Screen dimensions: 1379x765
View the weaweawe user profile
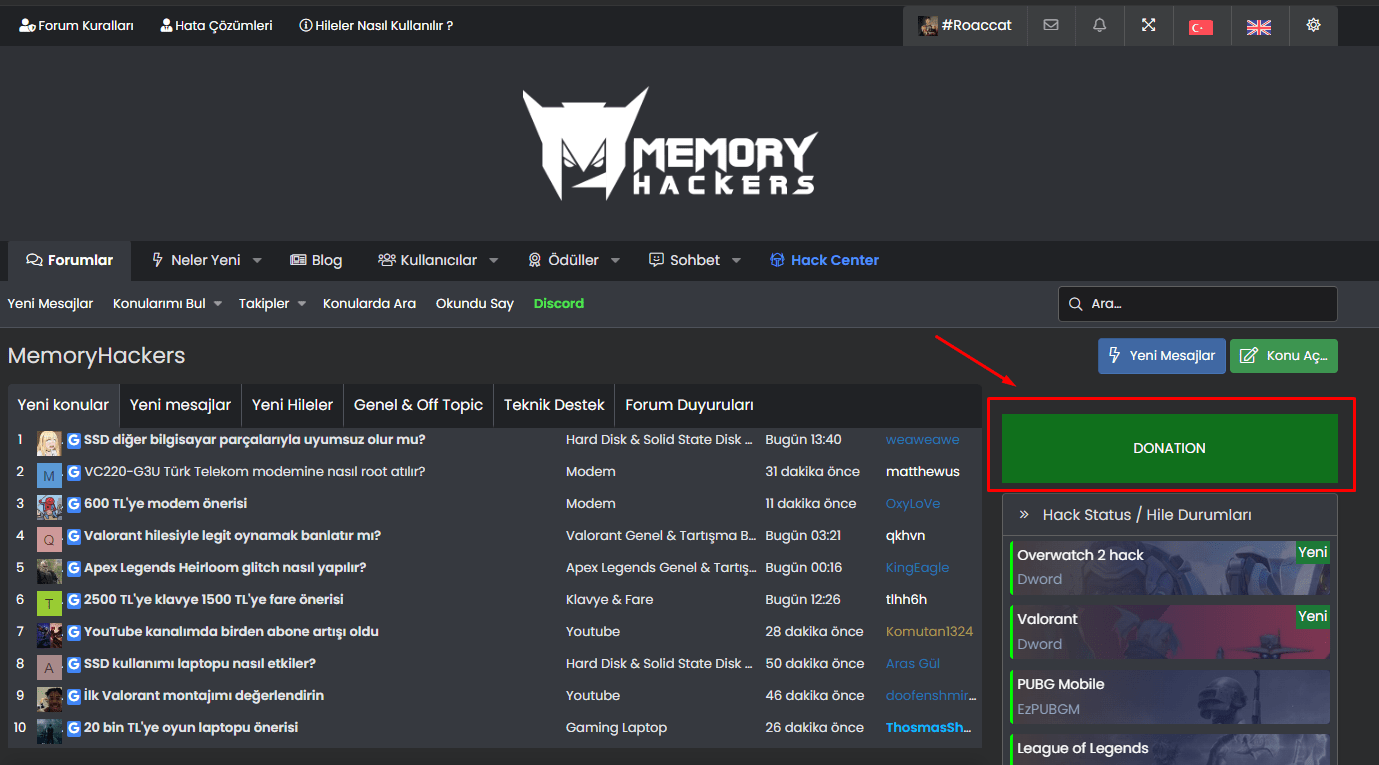(x=922, y=440)
